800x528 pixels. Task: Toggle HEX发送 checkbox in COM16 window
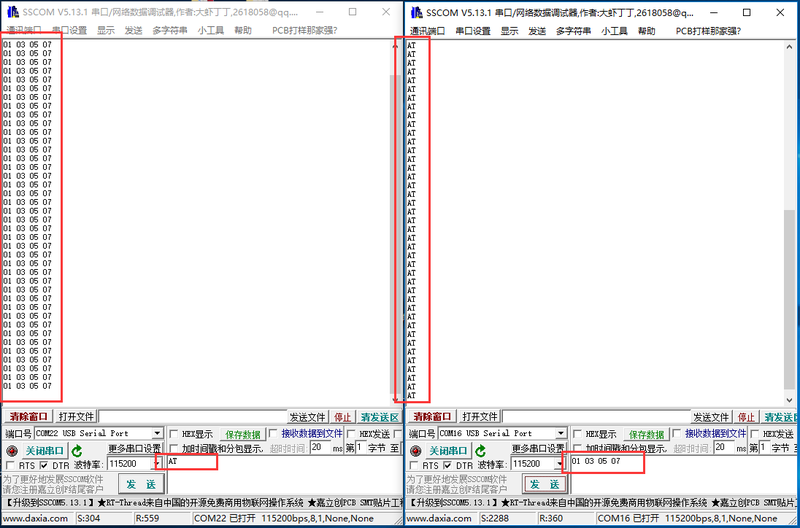(x=755, y=434)
